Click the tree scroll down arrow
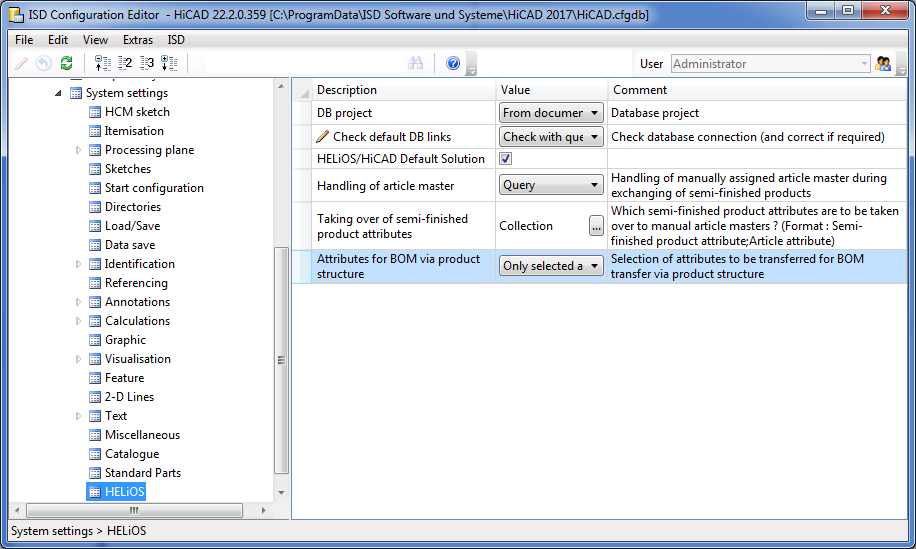The image size is (916, 549). (x=281, y=492)
